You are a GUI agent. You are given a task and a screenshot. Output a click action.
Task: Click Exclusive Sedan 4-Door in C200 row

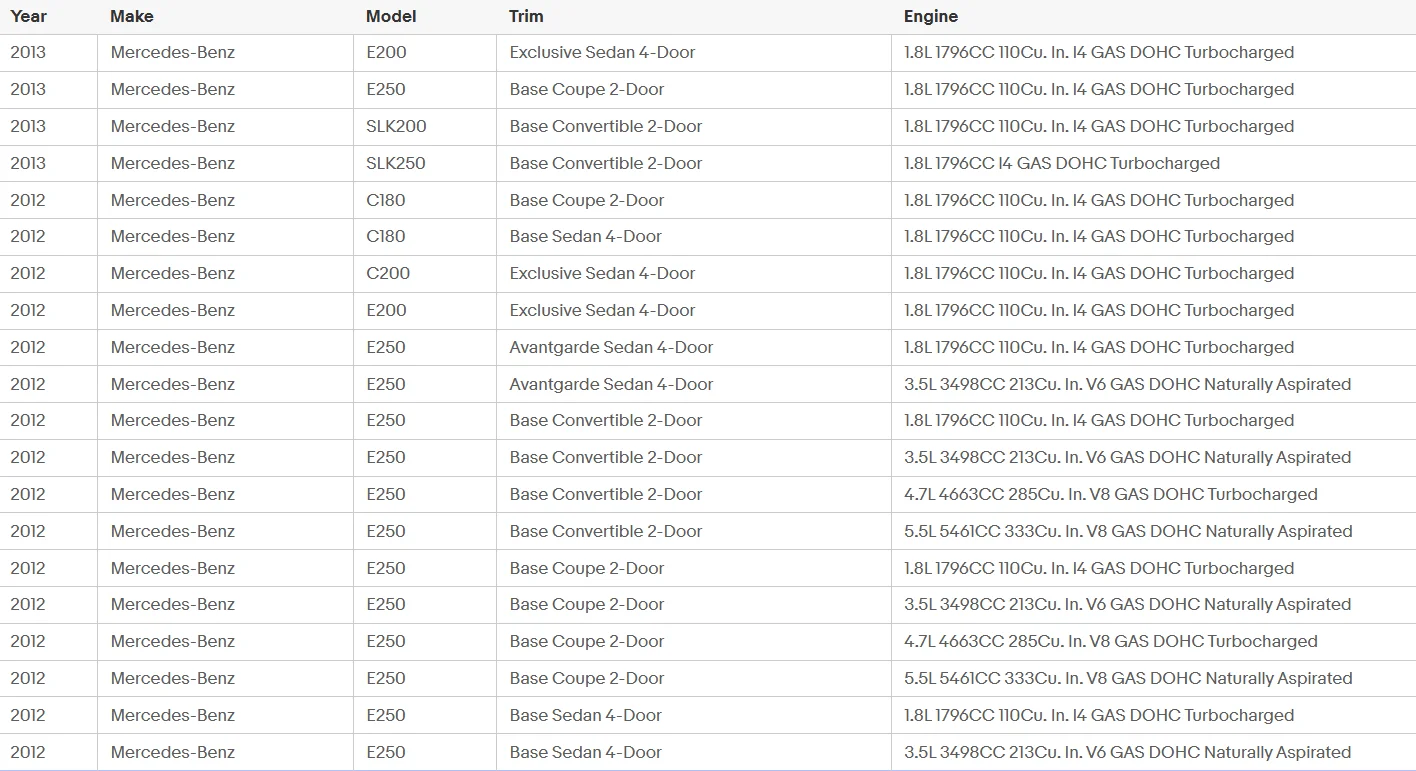tap(602, 273)
